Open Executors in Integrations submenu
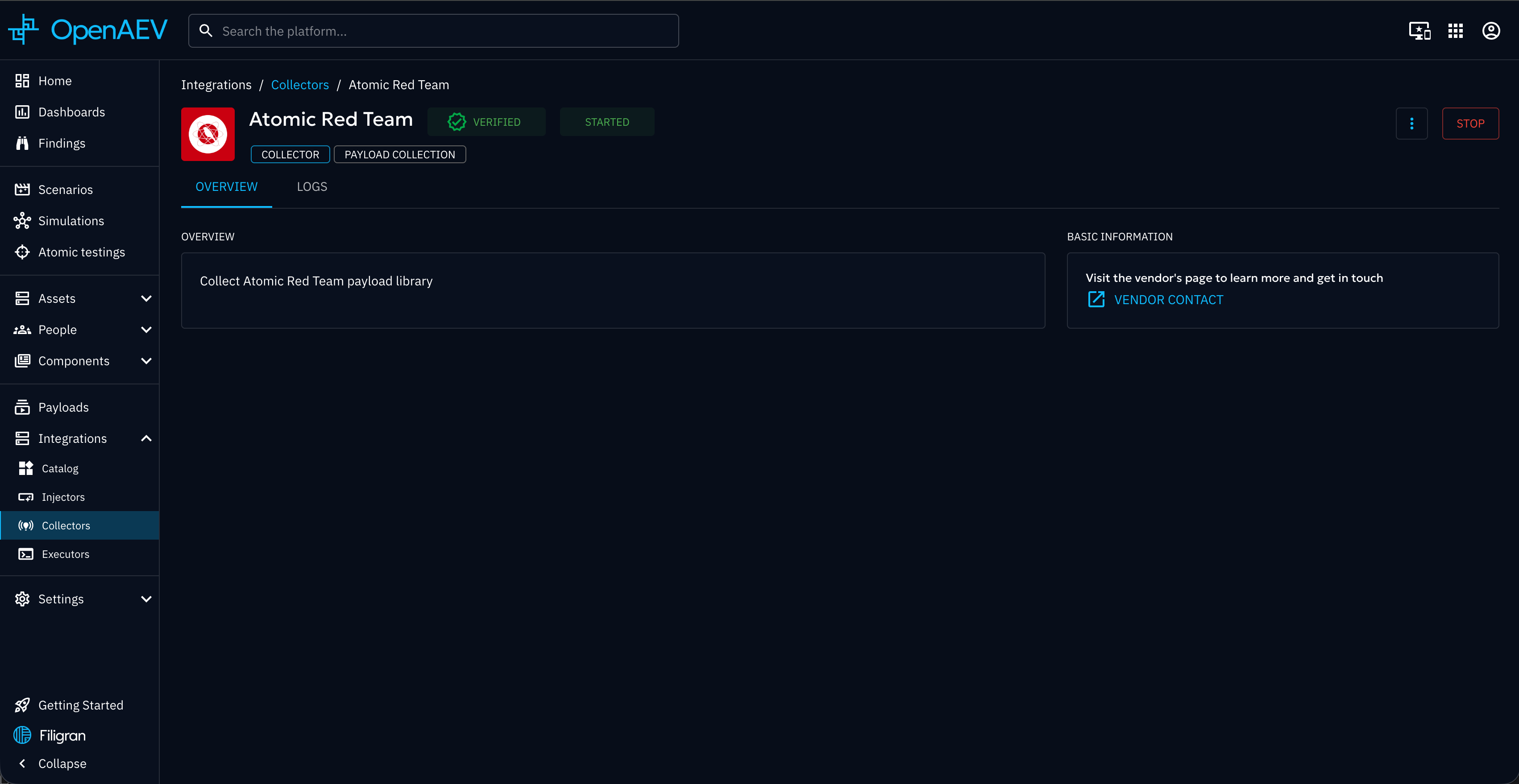The image size is (1519, 784). tap(66, 554)
